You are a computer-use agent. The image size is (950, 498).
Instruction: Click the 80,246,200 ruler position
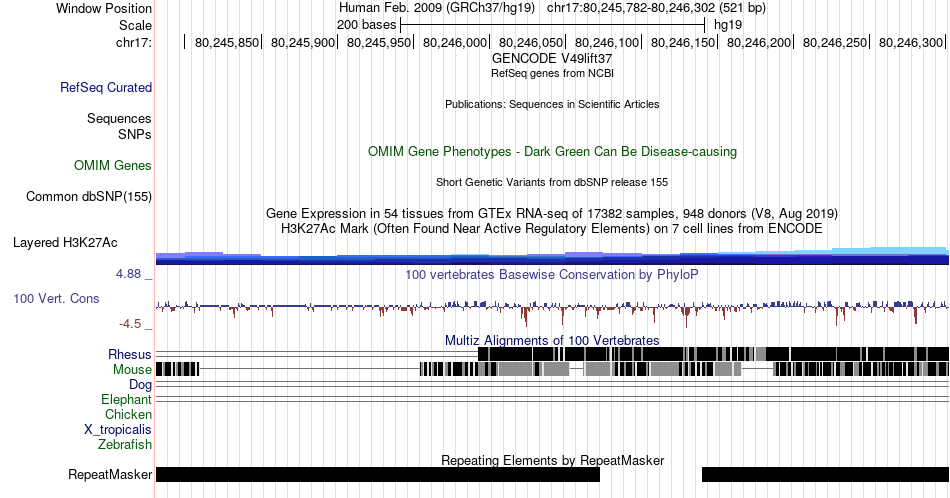pyautogui.click(x=759, y=42)
